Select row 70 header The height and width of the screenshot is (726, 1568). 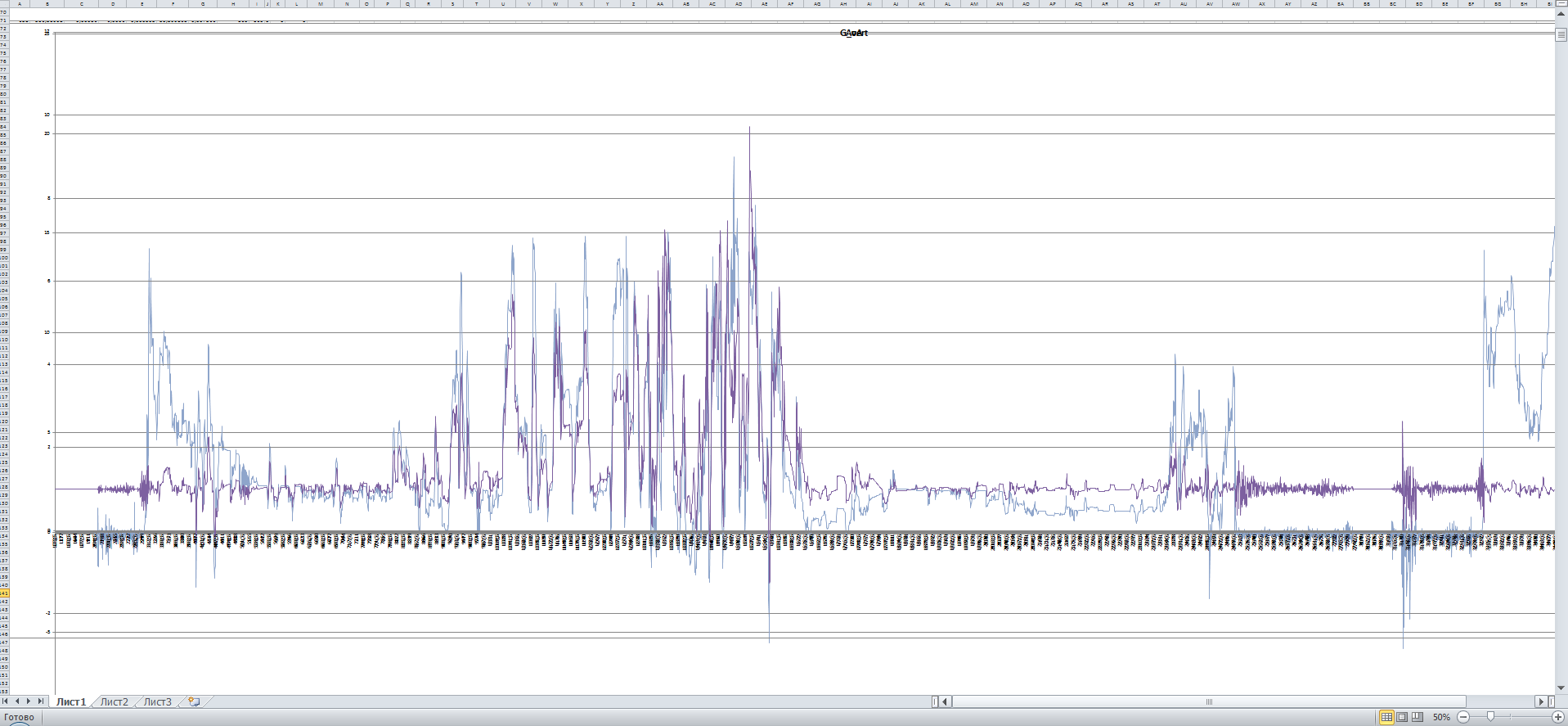coord(4,12)
